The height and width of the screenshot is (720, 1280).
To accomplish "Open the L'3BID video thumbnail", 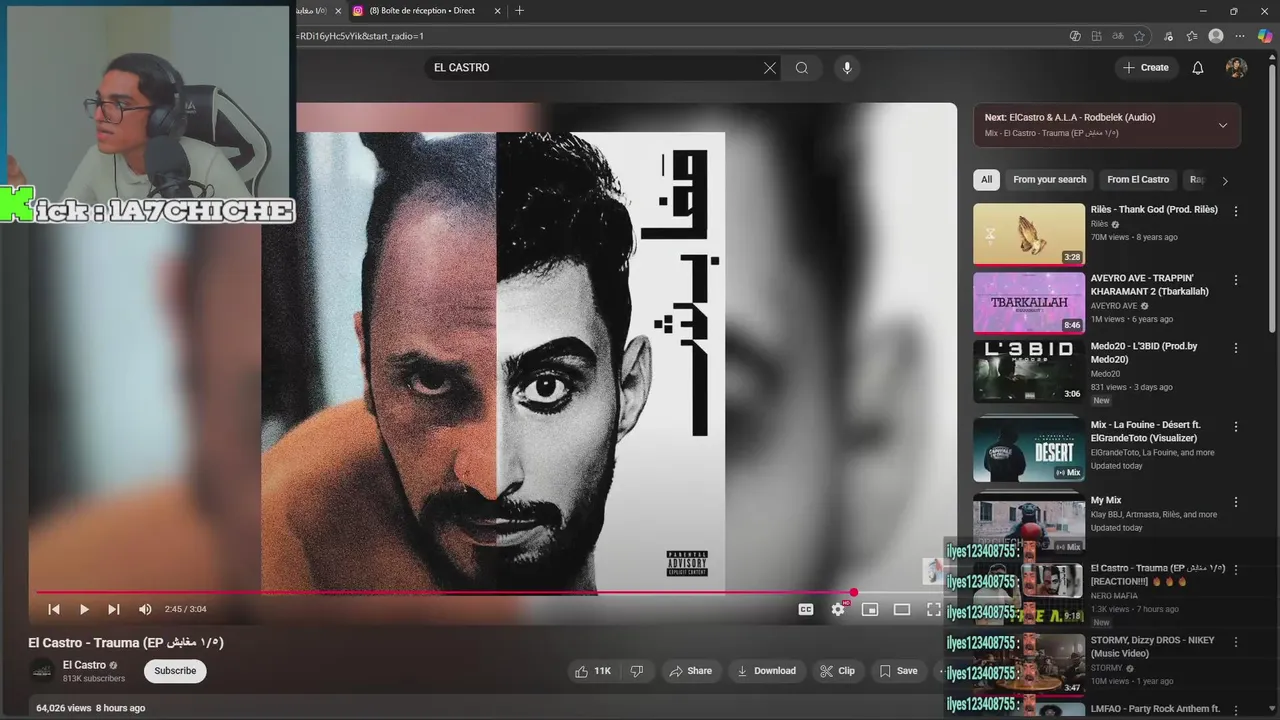I will (1029, 371).
